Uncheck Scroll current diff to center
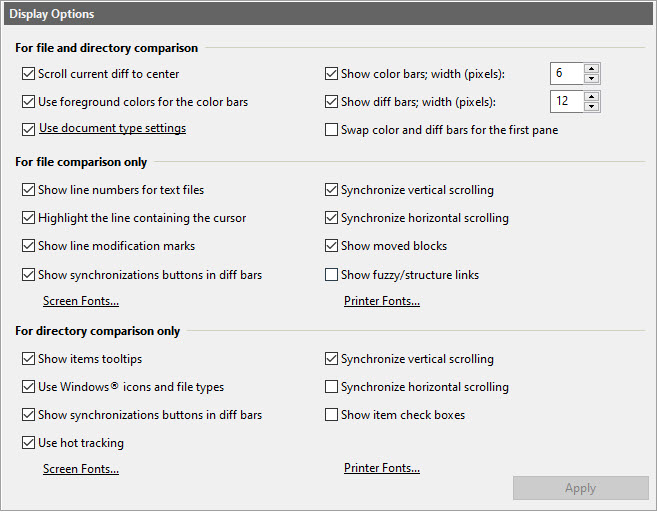658x512 pixels. tap(28, 73)
